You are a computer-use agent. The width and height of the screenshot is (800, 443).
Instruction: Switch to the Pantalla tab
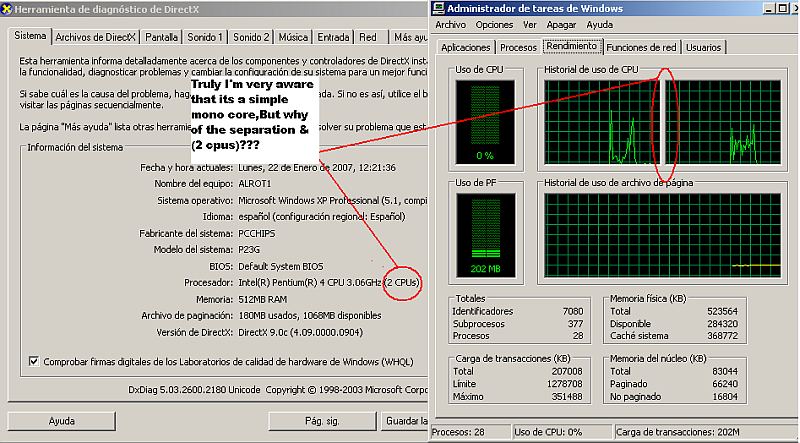161,37
